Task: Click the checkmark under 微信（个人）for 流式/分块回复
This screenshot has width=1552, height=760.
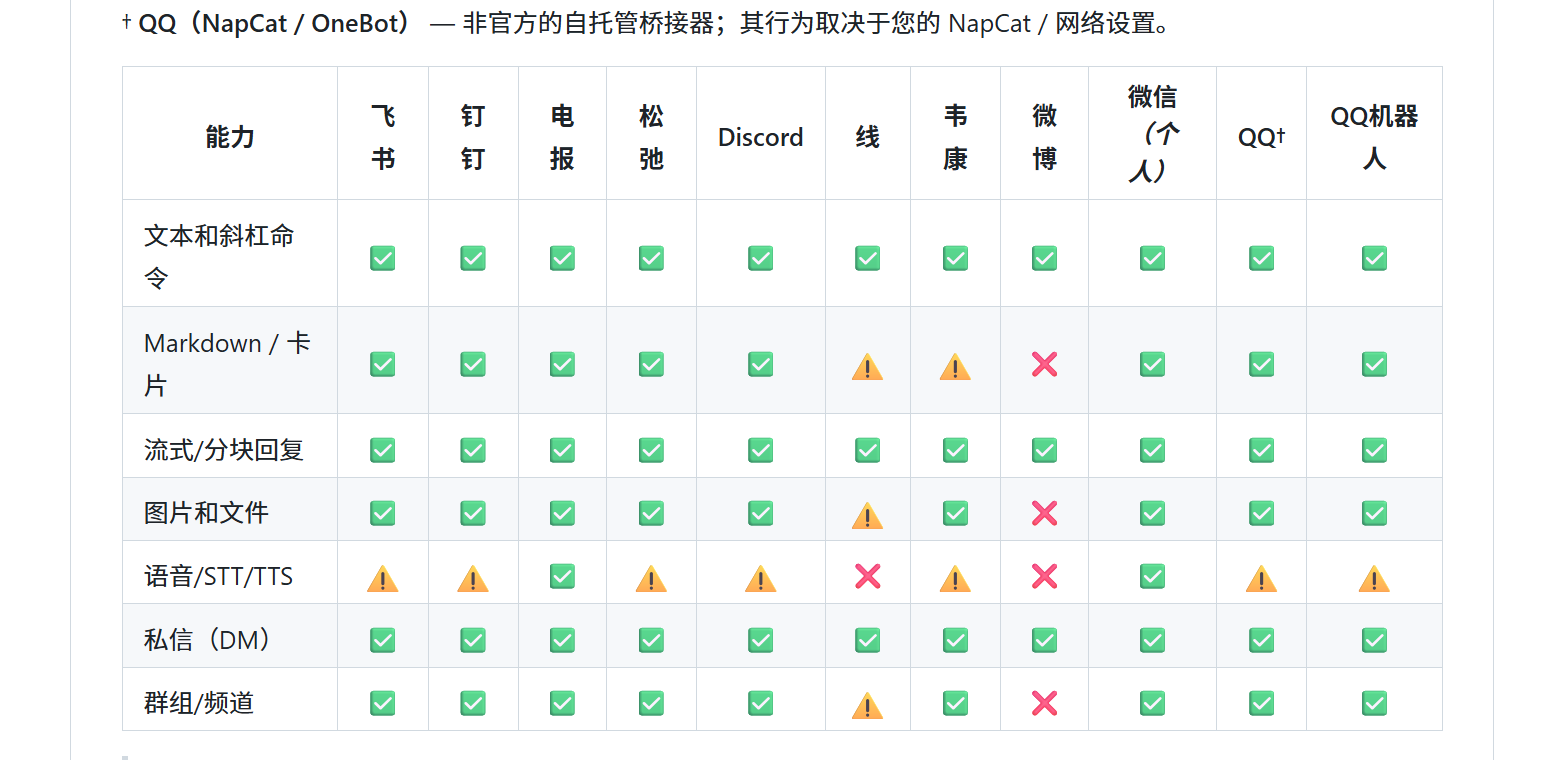Action: click(x=1151, y=449)
